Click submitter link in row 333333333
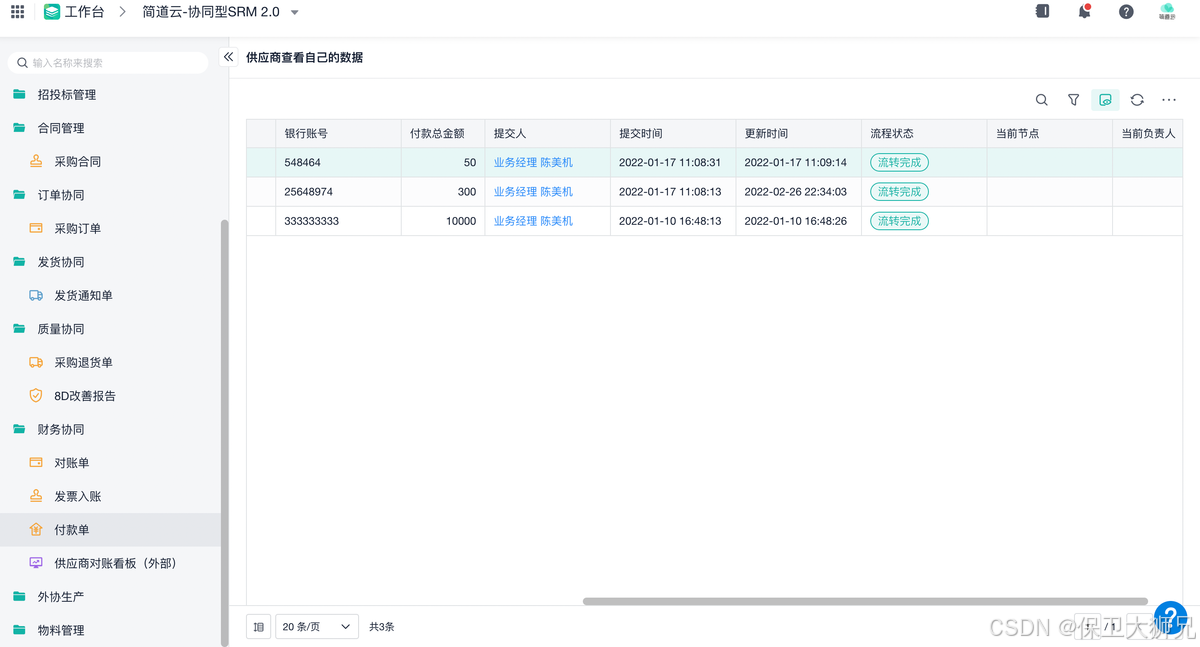The image size is (1200, 647). (x=533, y=221)
